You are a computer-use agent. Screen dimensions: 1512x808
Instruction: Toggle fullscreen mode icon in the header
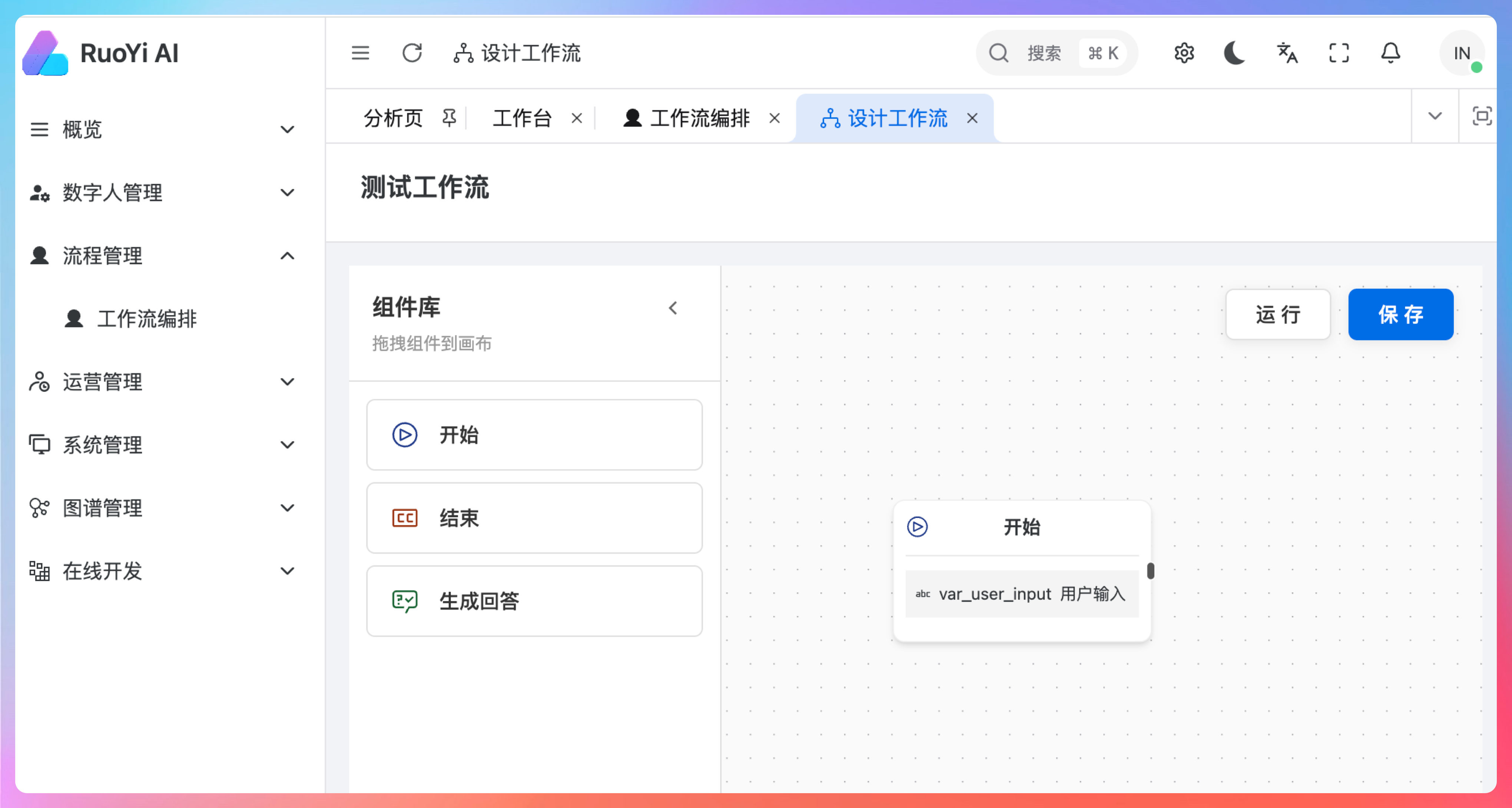[1339, 53]
